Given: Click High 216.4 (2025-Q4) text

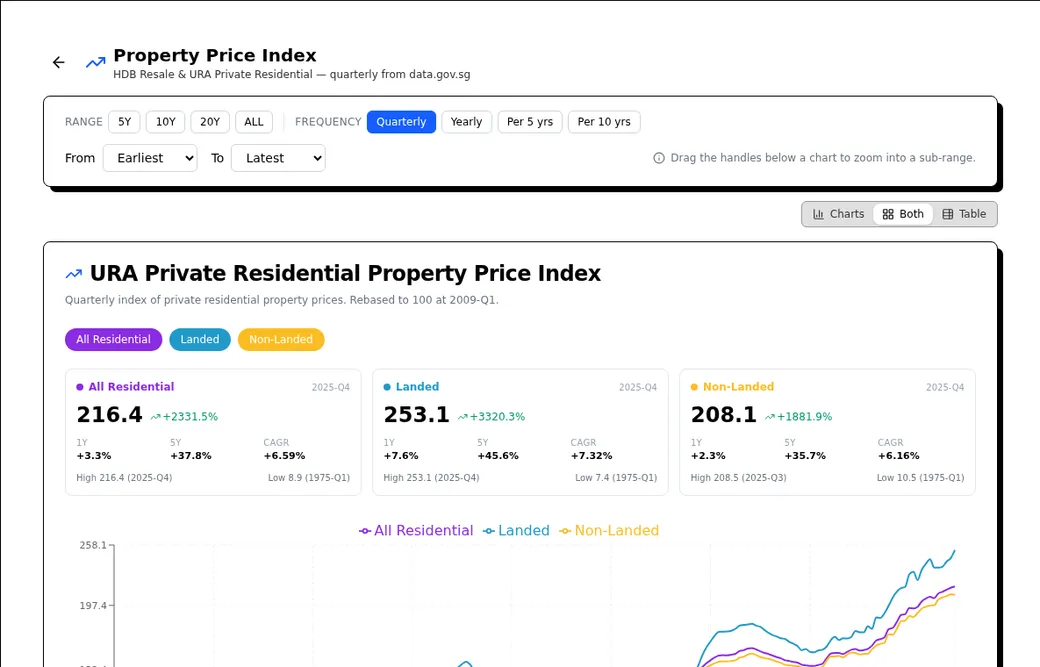Looking at the screenshot, I should click(124, 477).
